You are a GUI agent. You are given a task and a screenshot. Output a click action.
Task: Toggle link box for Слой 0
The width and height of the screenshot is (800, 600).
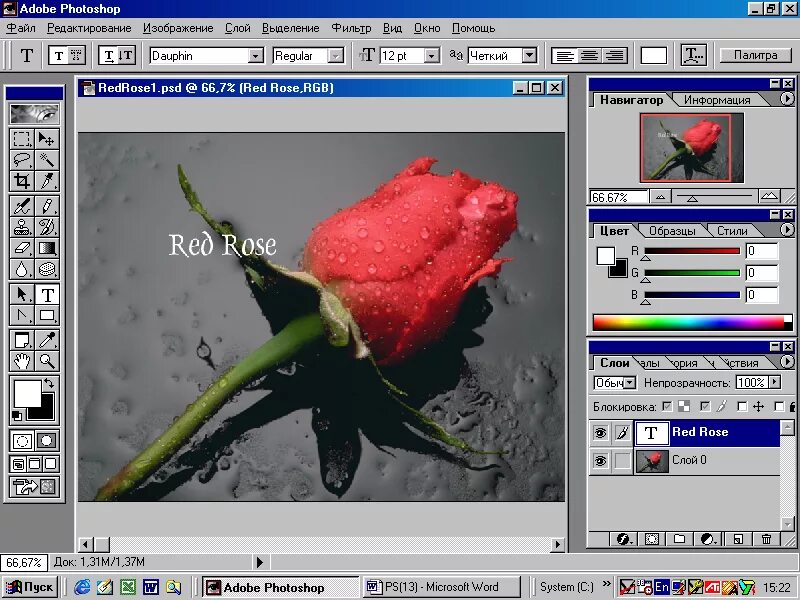(622, 461)
